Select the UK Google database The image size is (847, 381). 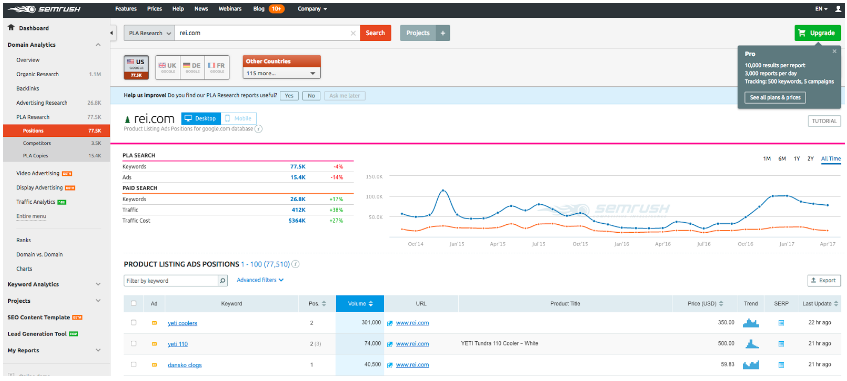pos(167,68)
